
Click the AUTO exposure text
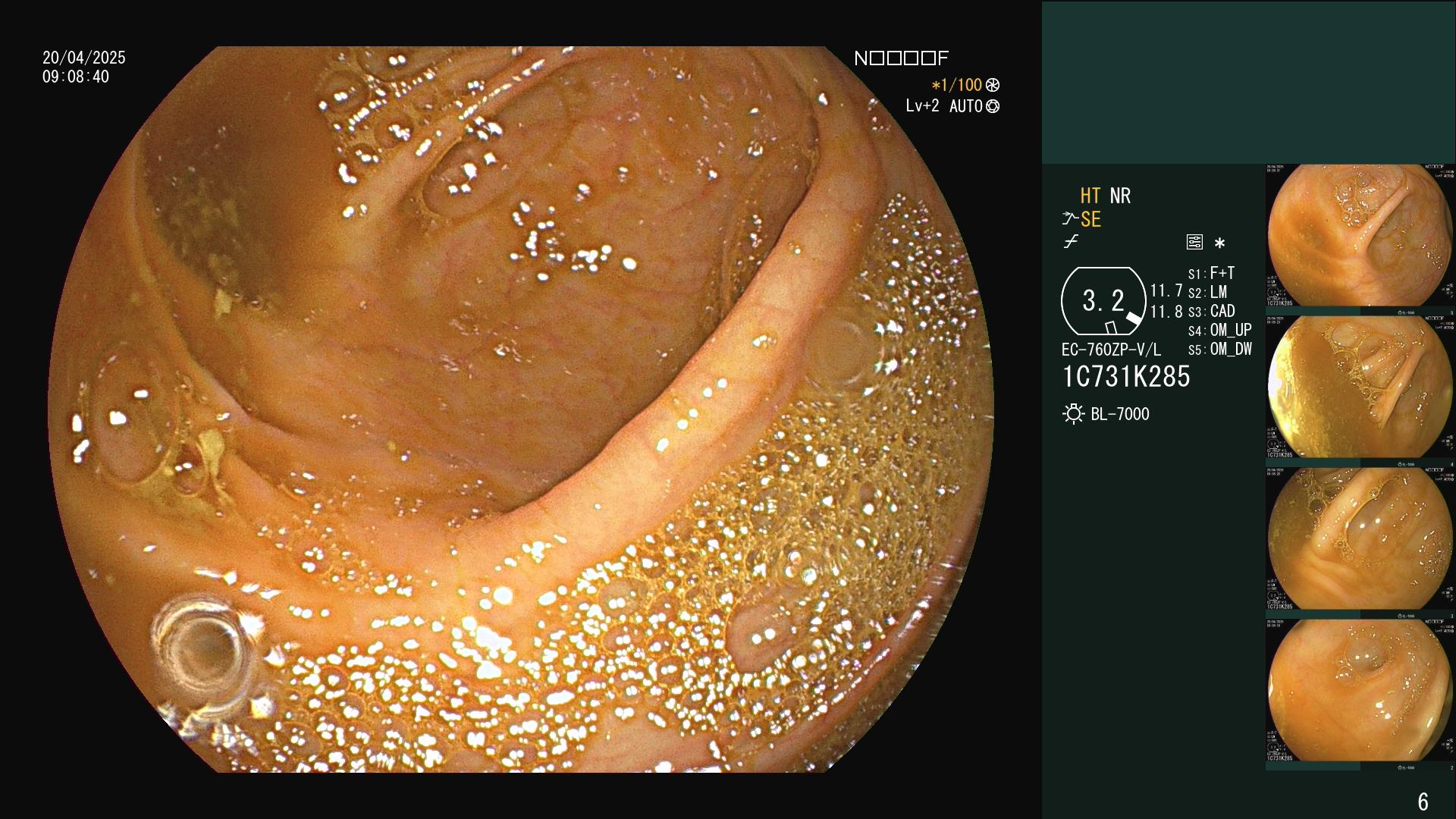click(966, 106)
